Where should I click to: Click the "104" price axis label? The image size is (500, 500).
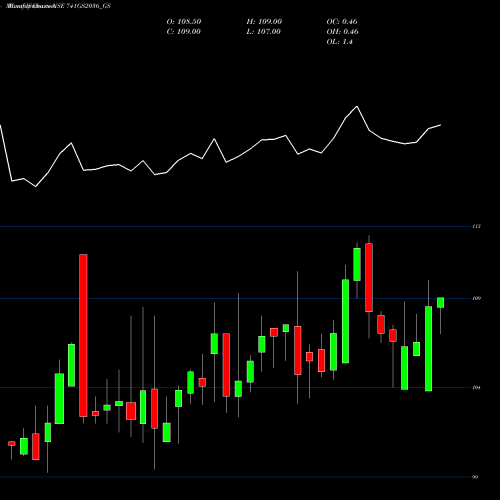476,387
